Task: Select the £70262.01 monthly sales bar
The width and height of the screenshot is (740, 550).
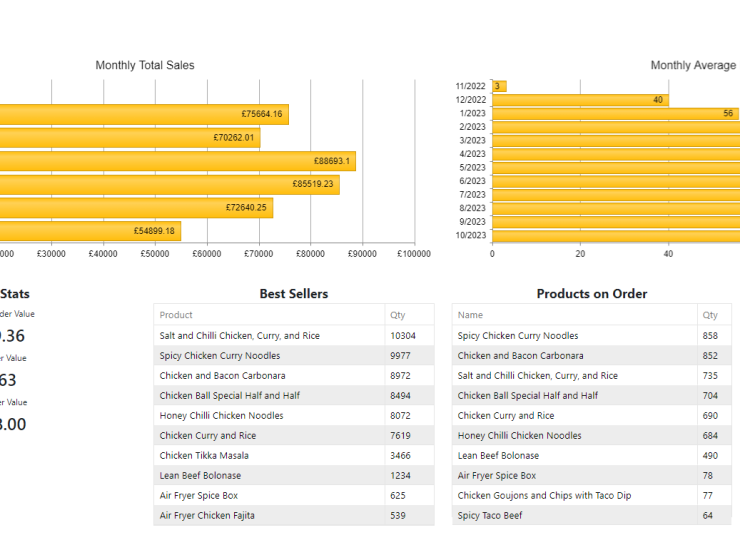Action: click(x=130, y=138)
